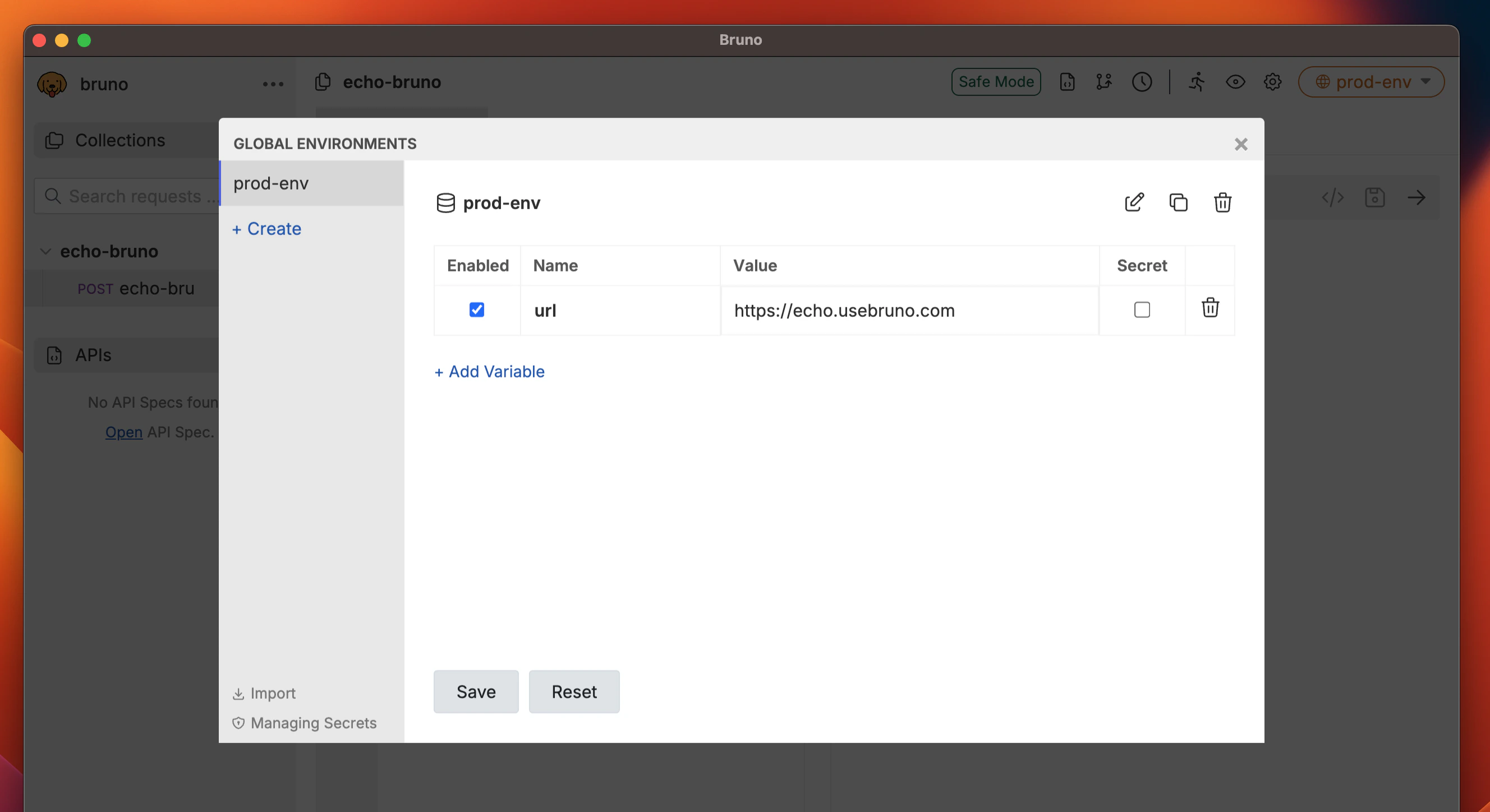Open the runner icon in the toolbar

[1197, 82]
